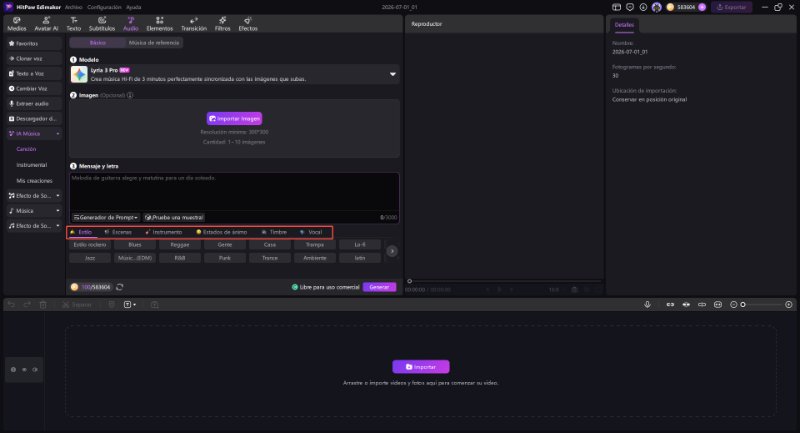Open the Filtros panel
Viewport: 800px width, 433px height.
(x=222, y=24)
